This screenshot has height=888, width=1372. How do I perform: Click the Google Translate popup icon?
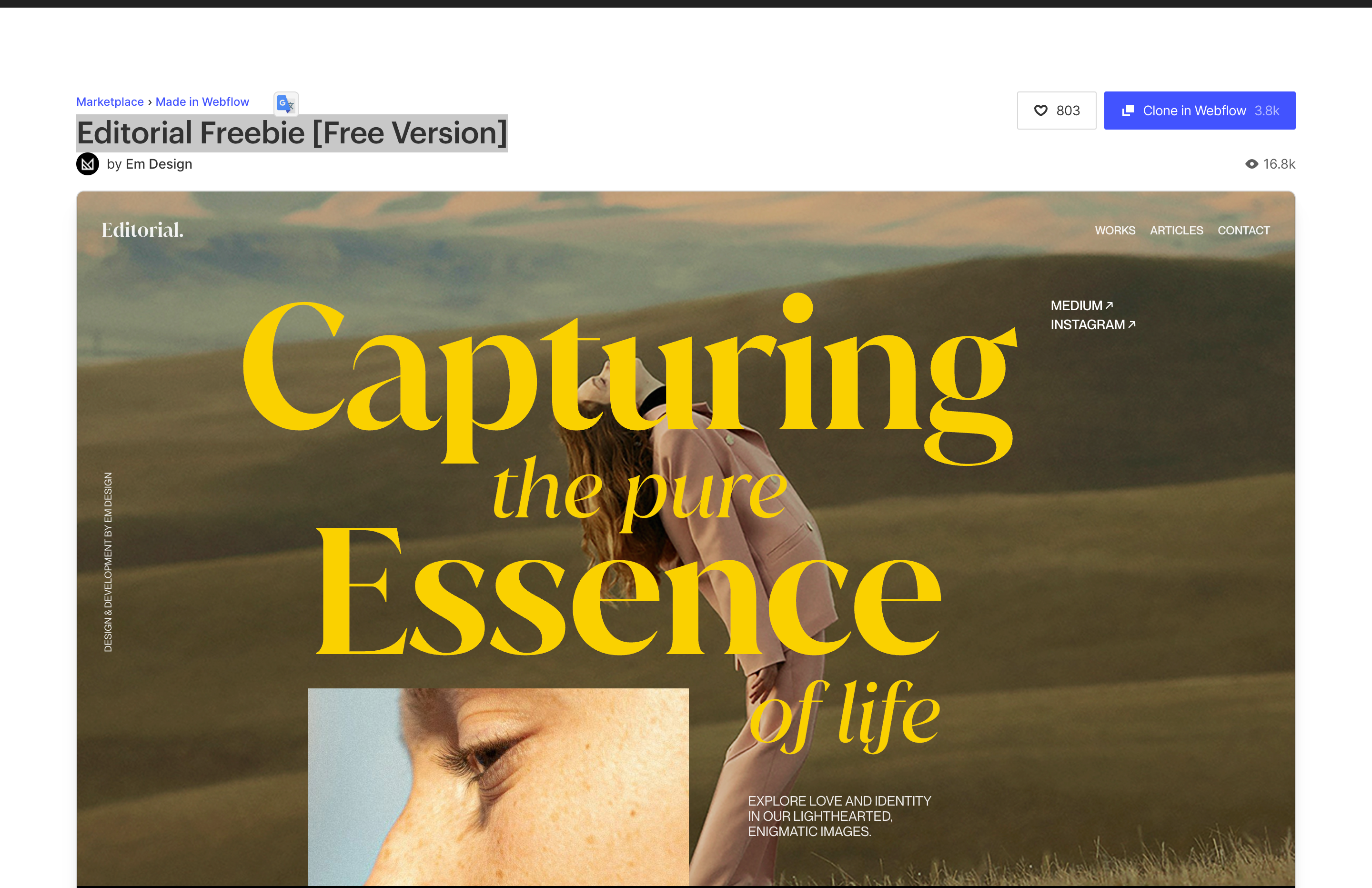coord(286,104)
